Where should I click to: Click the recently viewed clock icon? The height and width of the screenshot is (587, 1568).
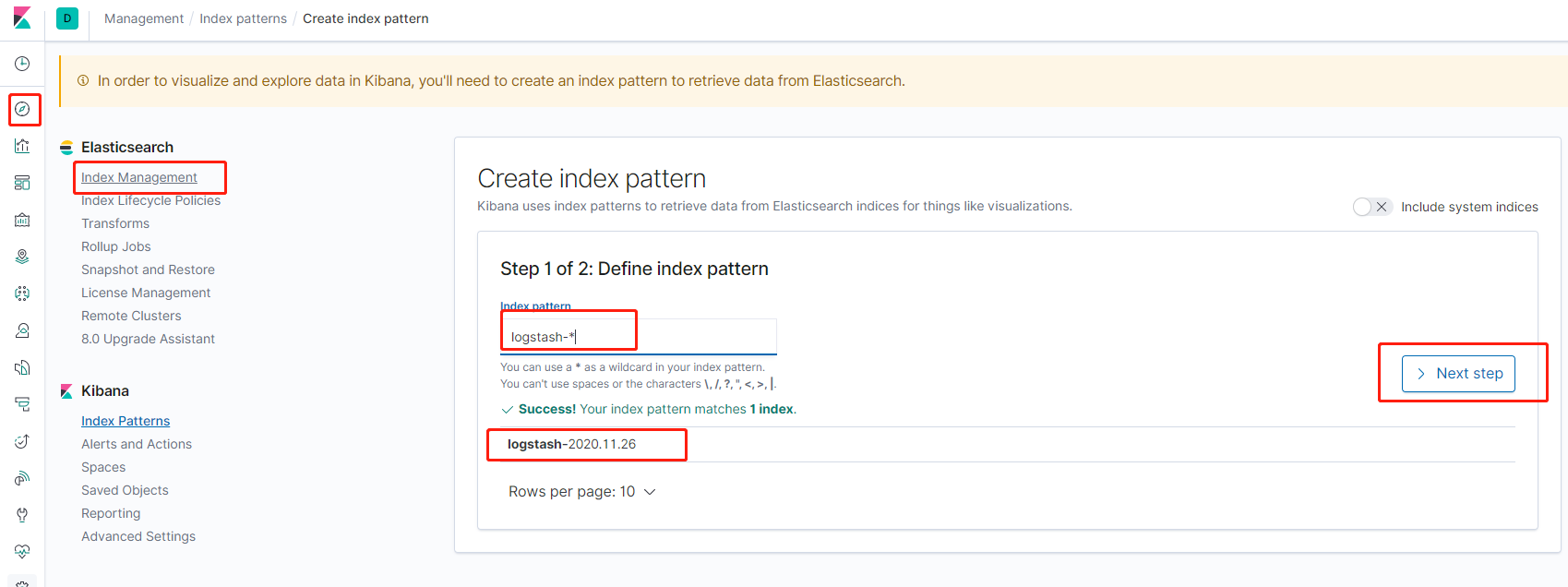[x=23, y=64]
